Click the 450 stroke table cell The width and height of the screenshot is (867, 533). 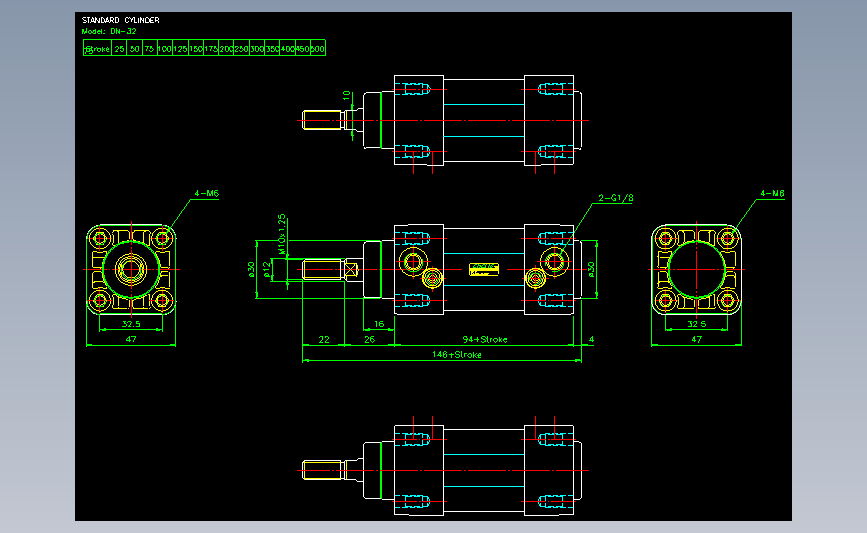coord(302,49)
